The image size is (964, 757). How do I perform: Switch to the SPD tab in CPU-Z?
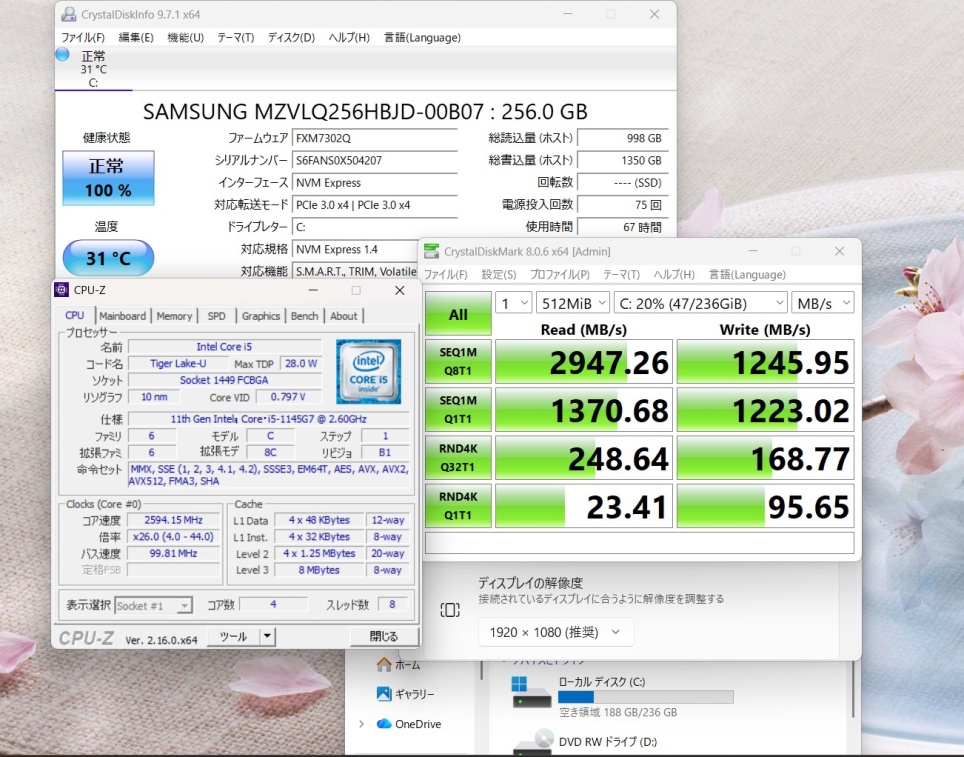(x=216, y=315)
